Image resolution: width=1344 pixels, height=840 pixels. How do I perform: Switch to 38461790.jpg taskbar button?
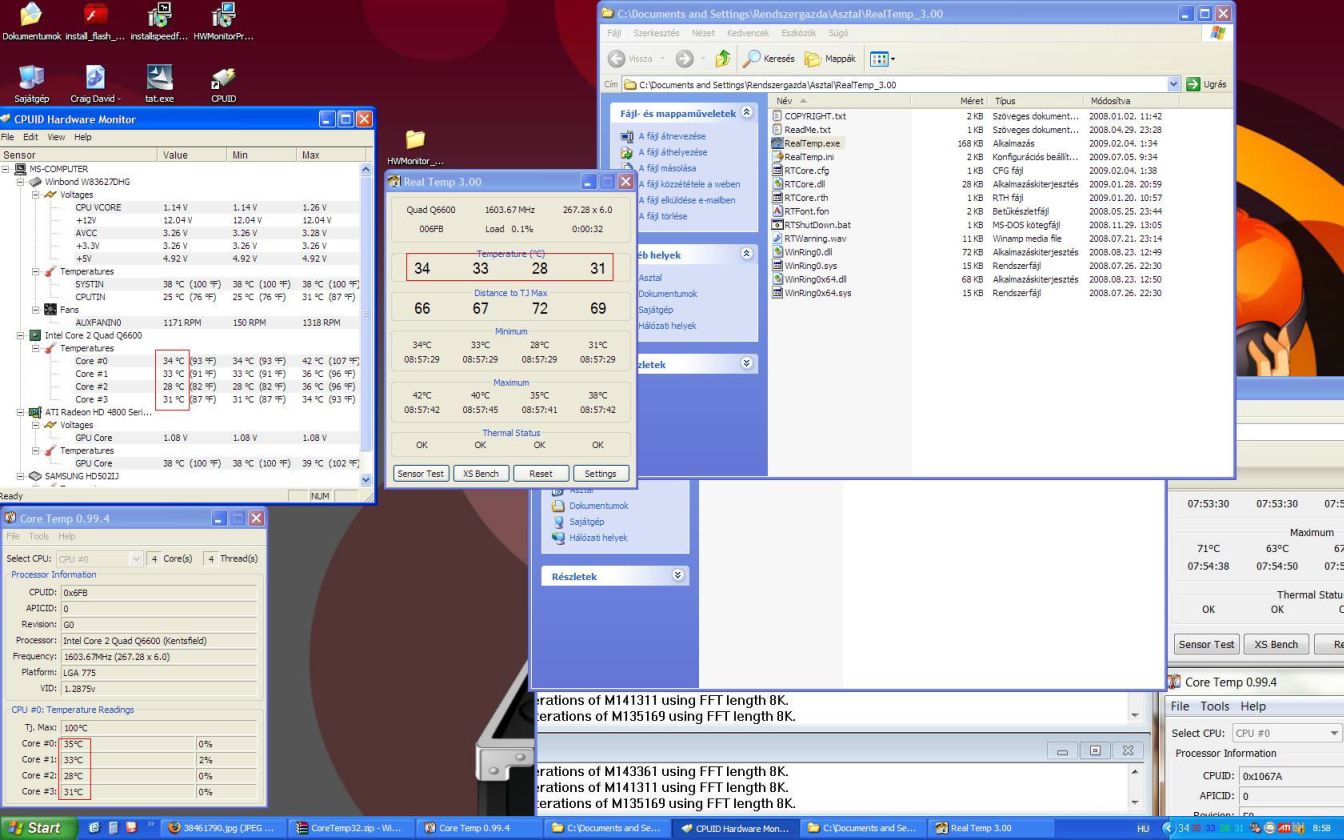click(224, 828)
